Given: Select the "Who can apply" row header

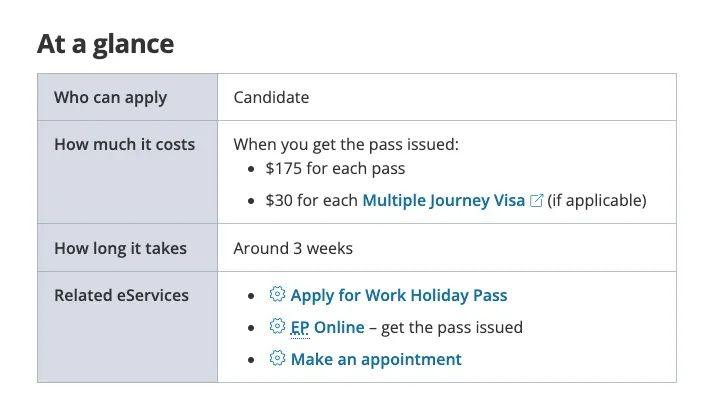Looking at the screenshot, I should [110, 98].
